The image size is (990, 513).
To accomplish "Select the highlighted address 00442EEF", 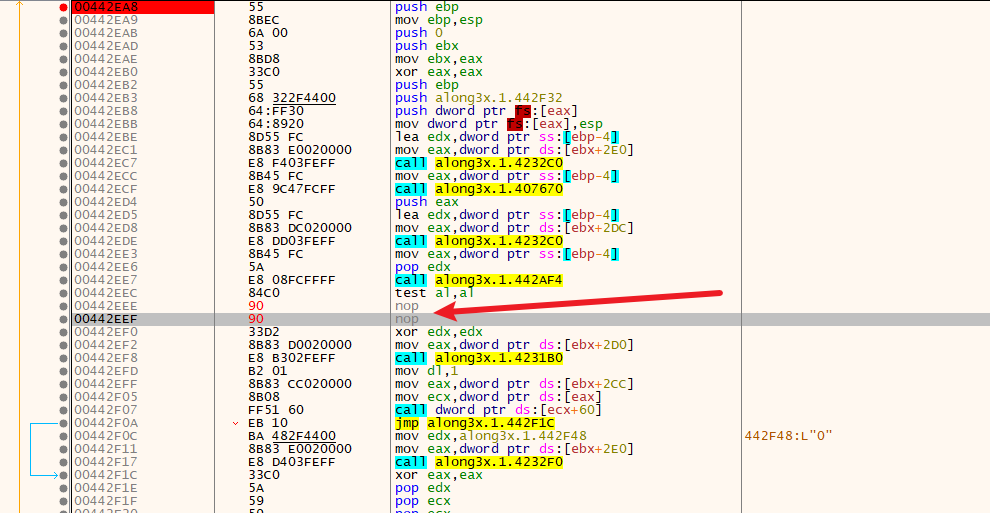I will click(x=106, y=319).
